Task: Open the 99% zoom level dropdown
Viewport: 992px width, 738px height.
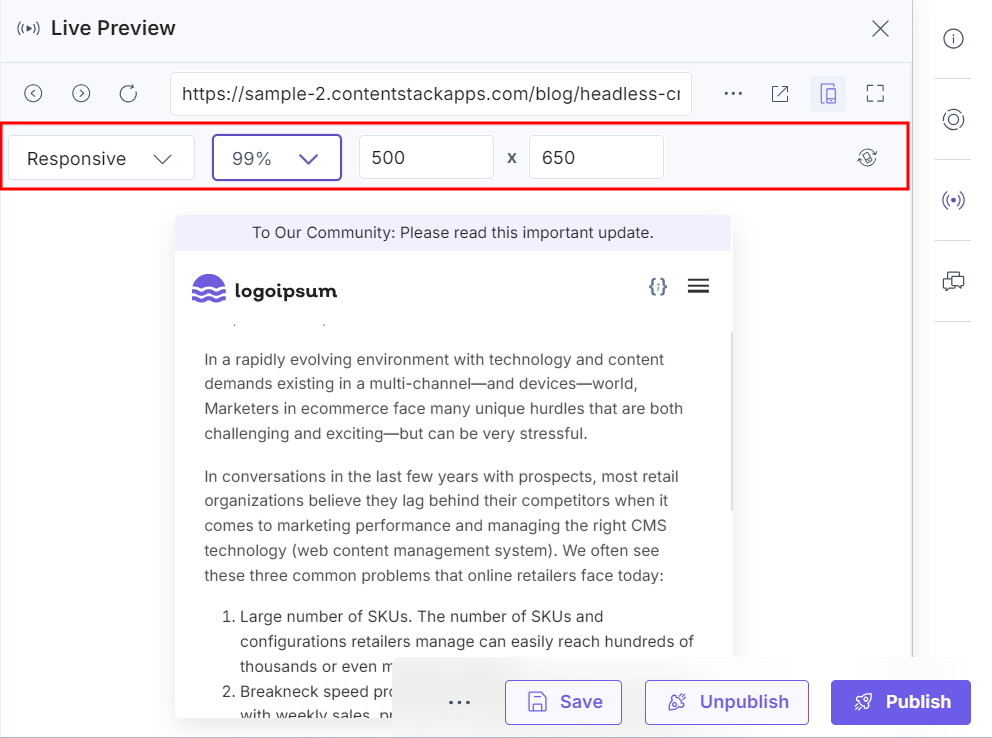Action: click(x=277, y=157)
